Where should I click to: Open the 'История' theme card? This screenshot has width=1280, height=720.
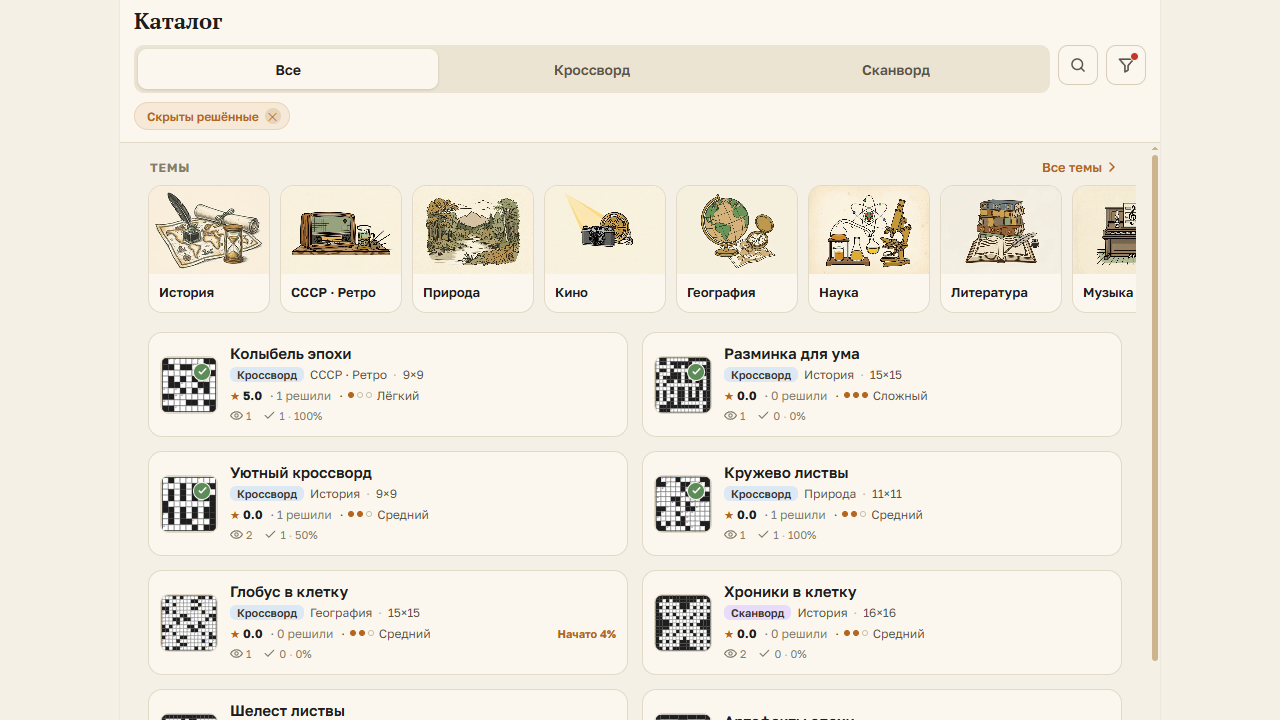click(209, 249)
